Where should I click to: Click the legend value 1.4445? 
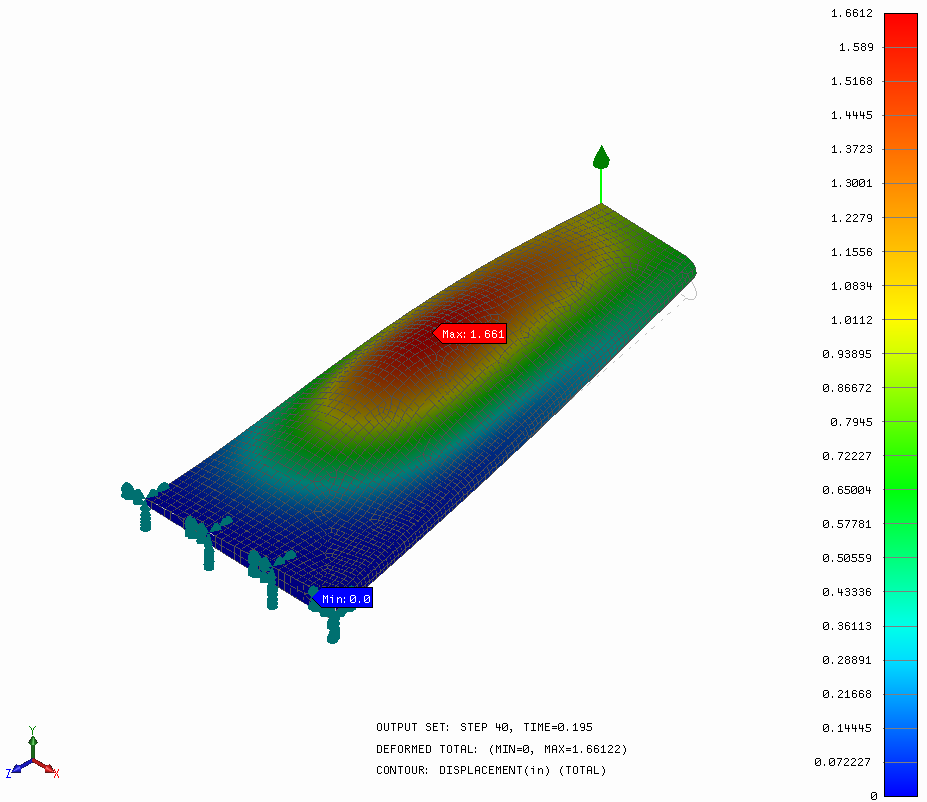coord(851,115)
